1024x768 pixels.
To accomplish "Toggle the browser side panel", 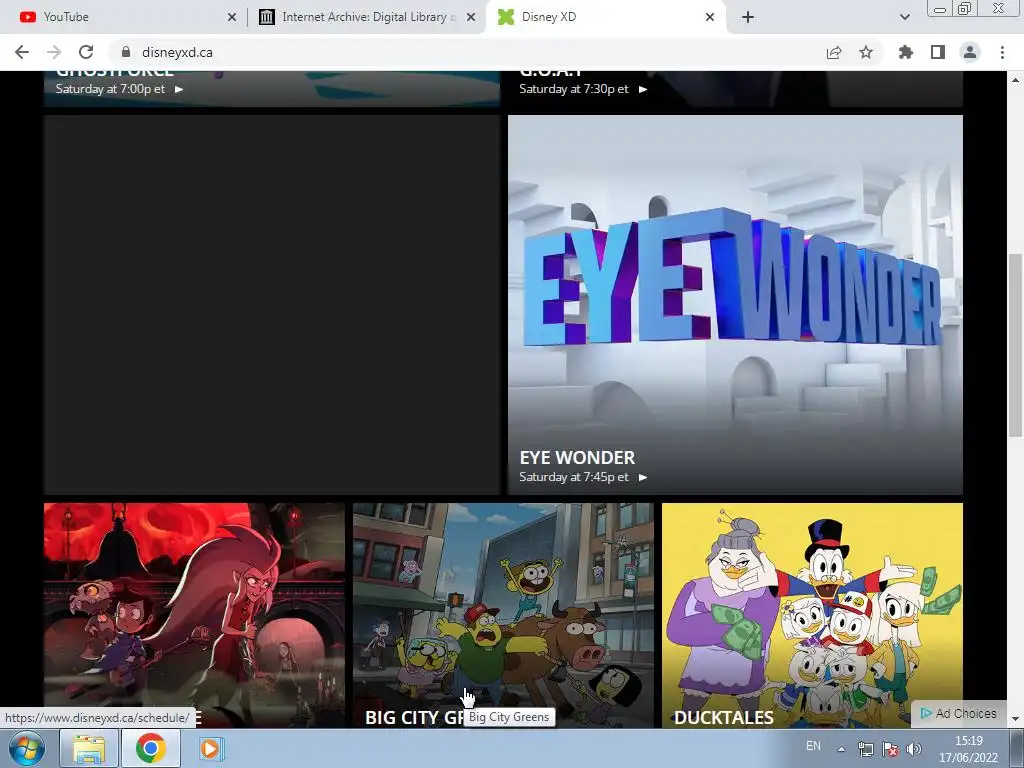I will pos(938,52).
